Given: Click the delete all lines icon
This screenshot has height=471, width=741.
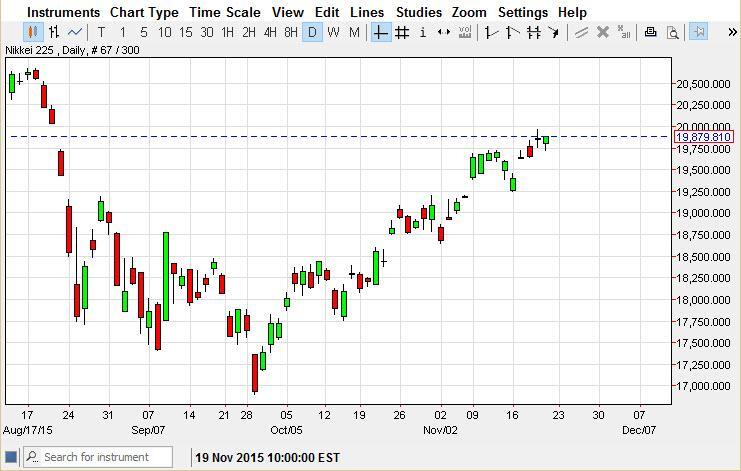Looking at the screenshot, I should [x=624, y=32].
